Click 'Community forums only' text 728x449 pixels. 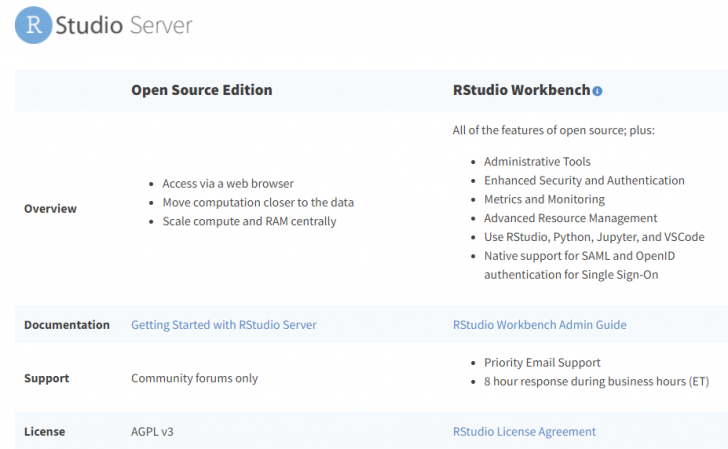click(x=195, y=378)
